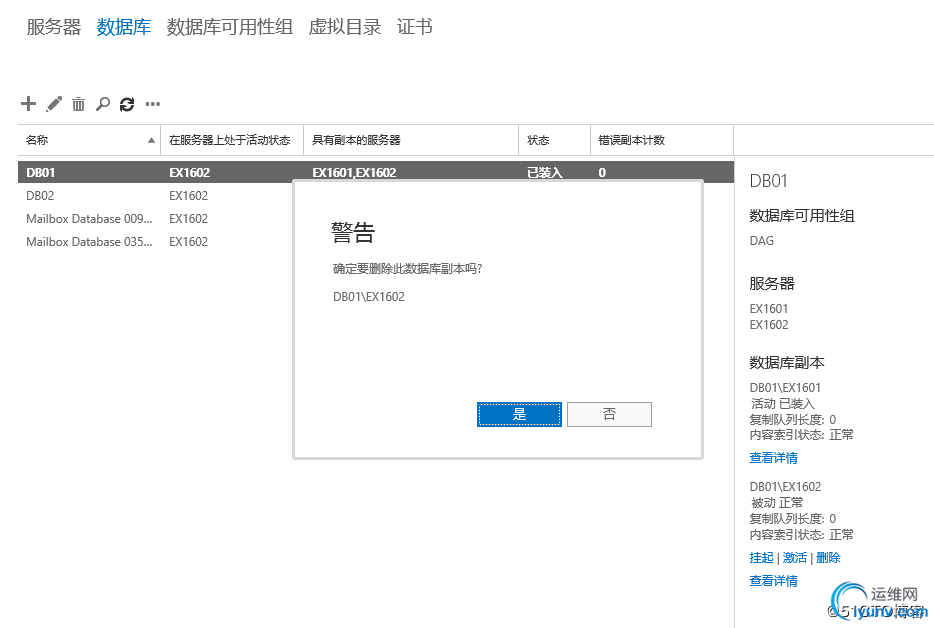Click the EX1601,EX1602 cell in DB01 row
The image size is (934, 628).
354,172
